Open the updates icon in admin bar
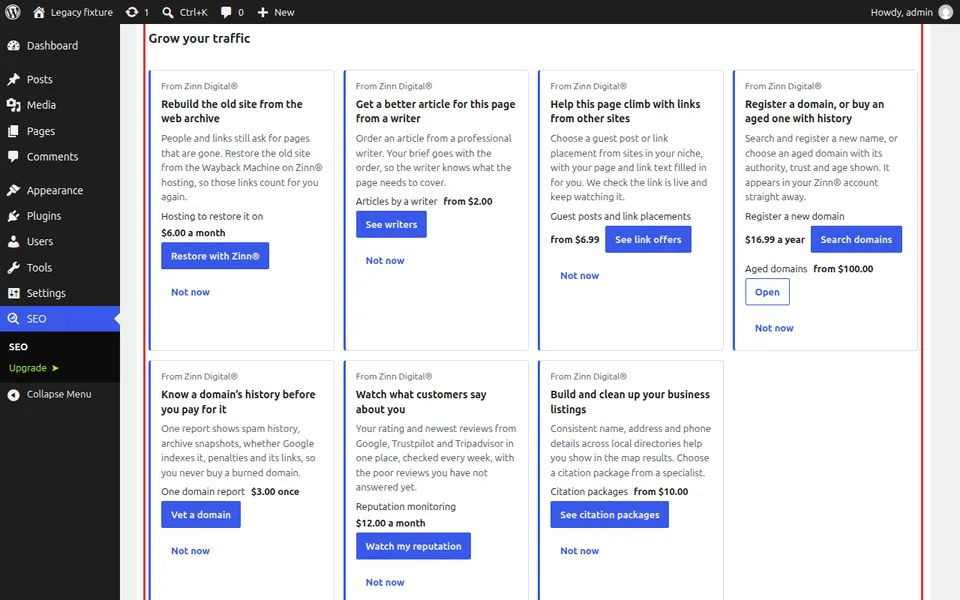960x600 pixels. [x=132, y=12]
